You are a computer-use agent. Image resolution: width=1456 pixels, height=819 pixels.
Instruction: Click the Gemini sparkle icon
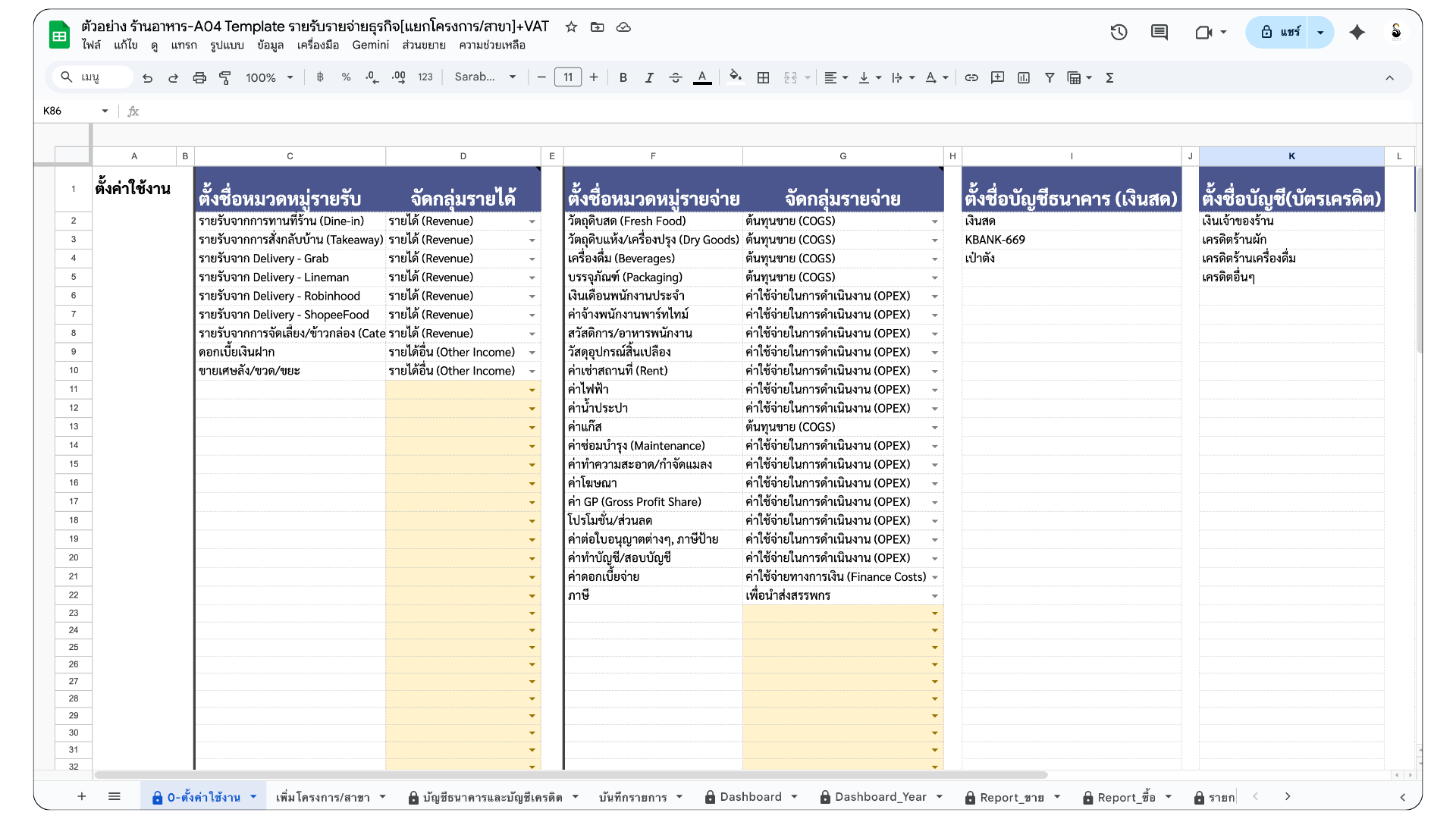(x=1357, y=32)
